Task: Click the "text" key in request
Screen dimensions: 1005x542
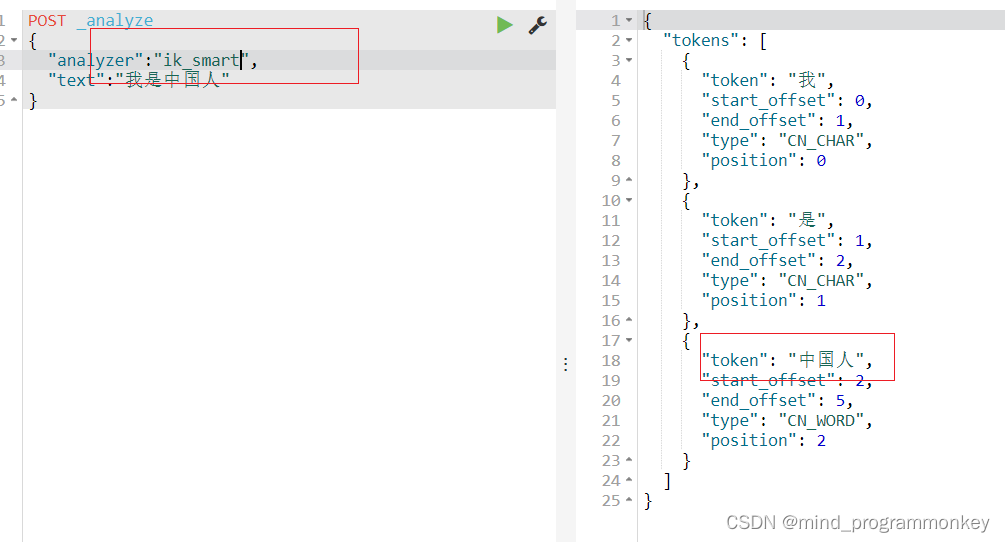Action: coord(76,80)
